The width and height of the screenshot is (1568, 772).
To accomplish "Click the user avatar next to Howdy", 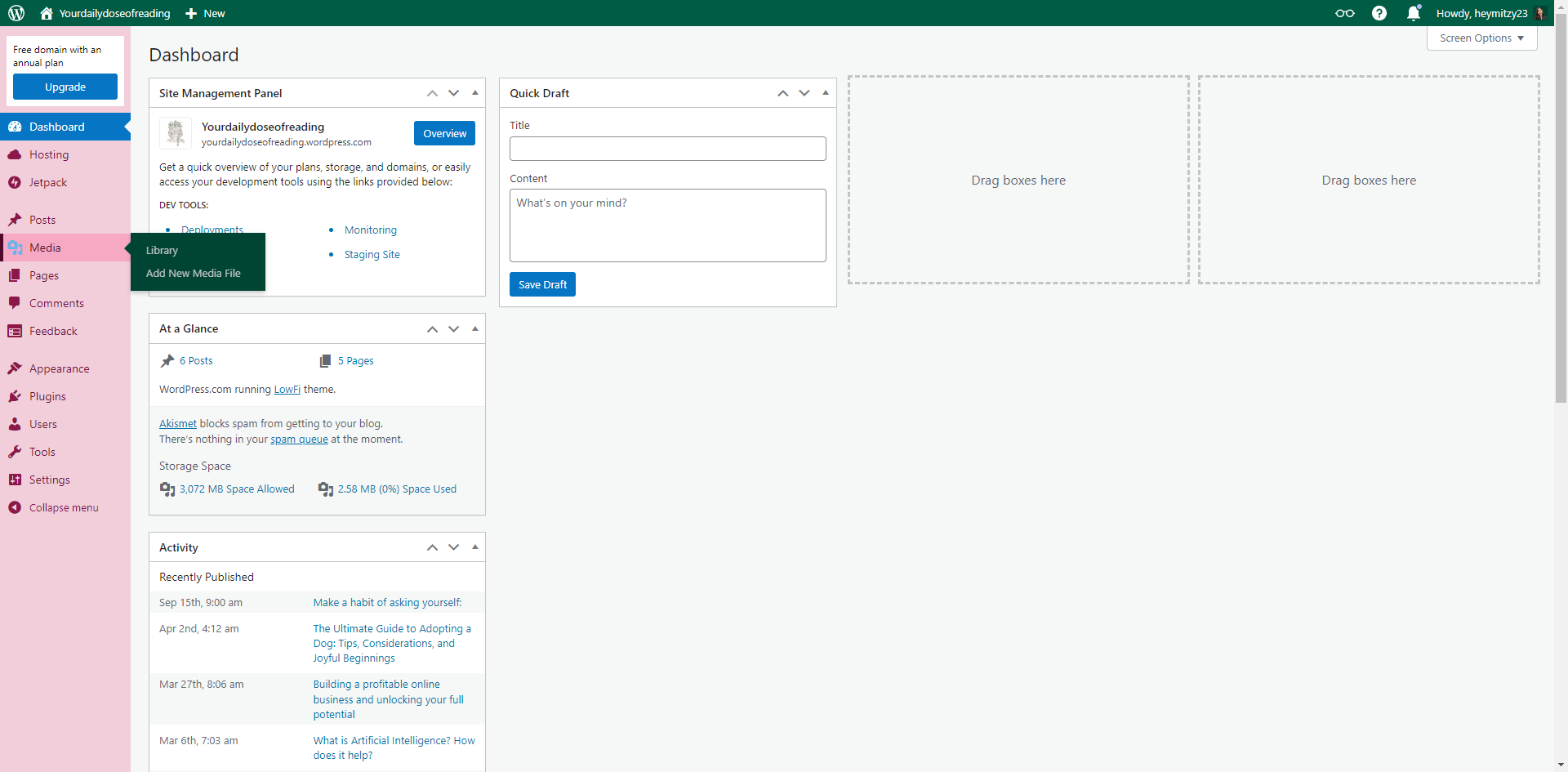I will coord(1540,13).
